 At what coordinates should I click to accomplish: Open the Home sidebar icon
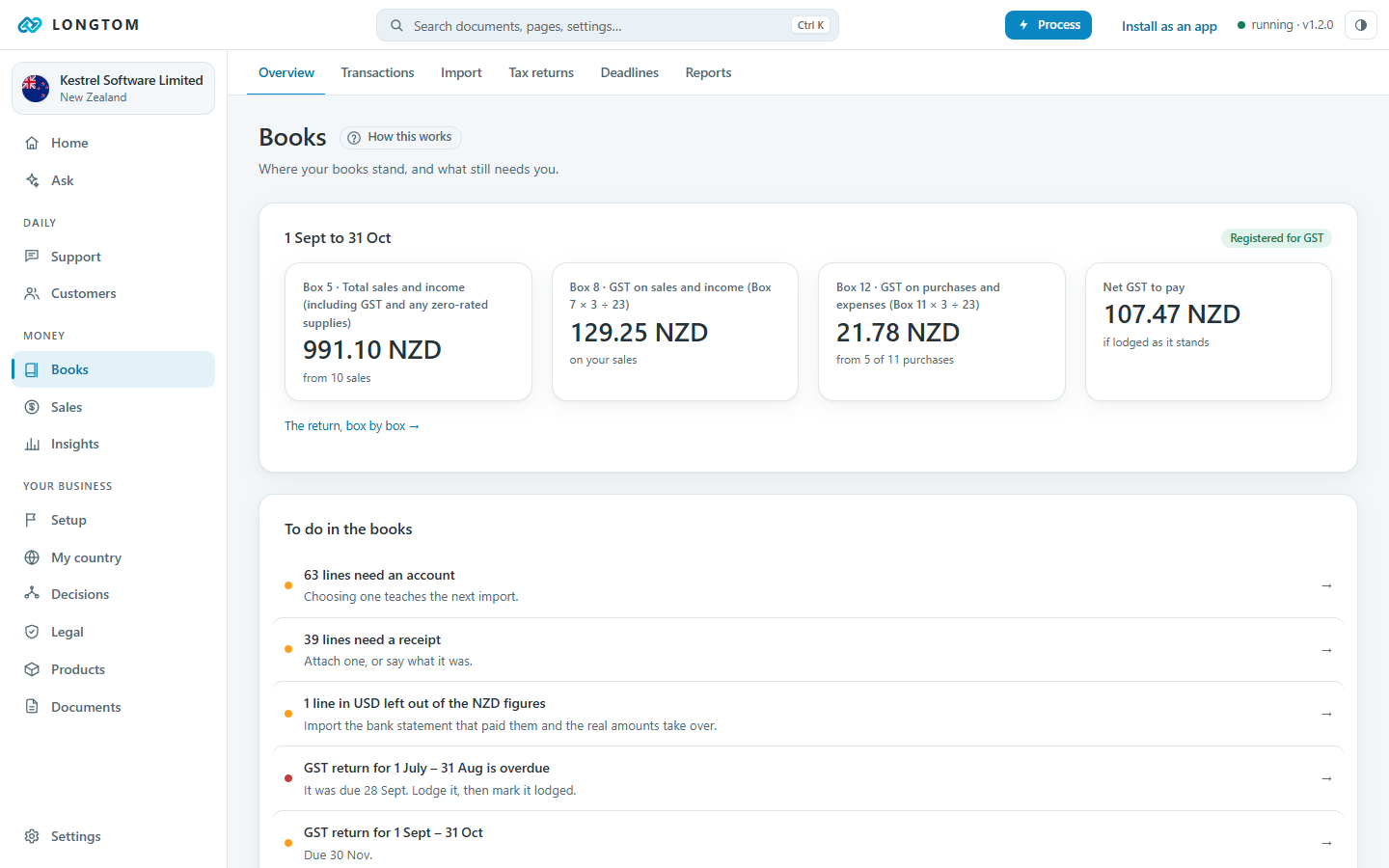[32, 143]
